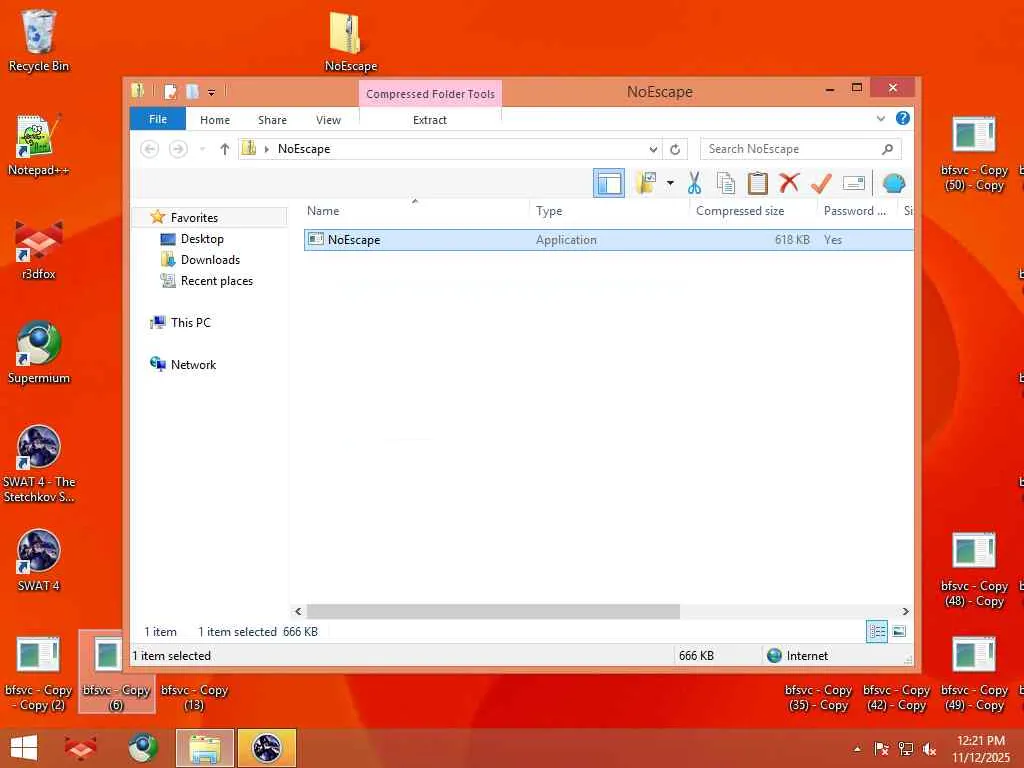This screenshot has height=768, width=1024.
Task: Open the folder options toolbar icon
Action: 646,183
